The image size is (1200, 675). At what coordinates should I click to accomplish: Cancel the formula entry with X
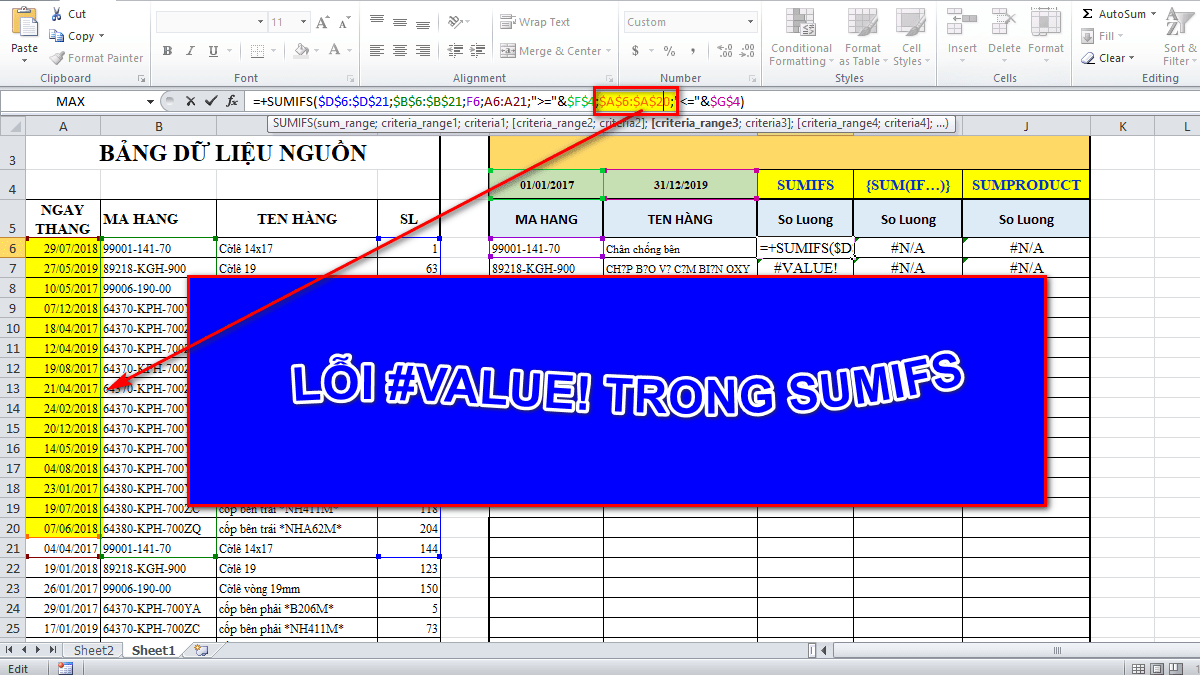point(189,101)
